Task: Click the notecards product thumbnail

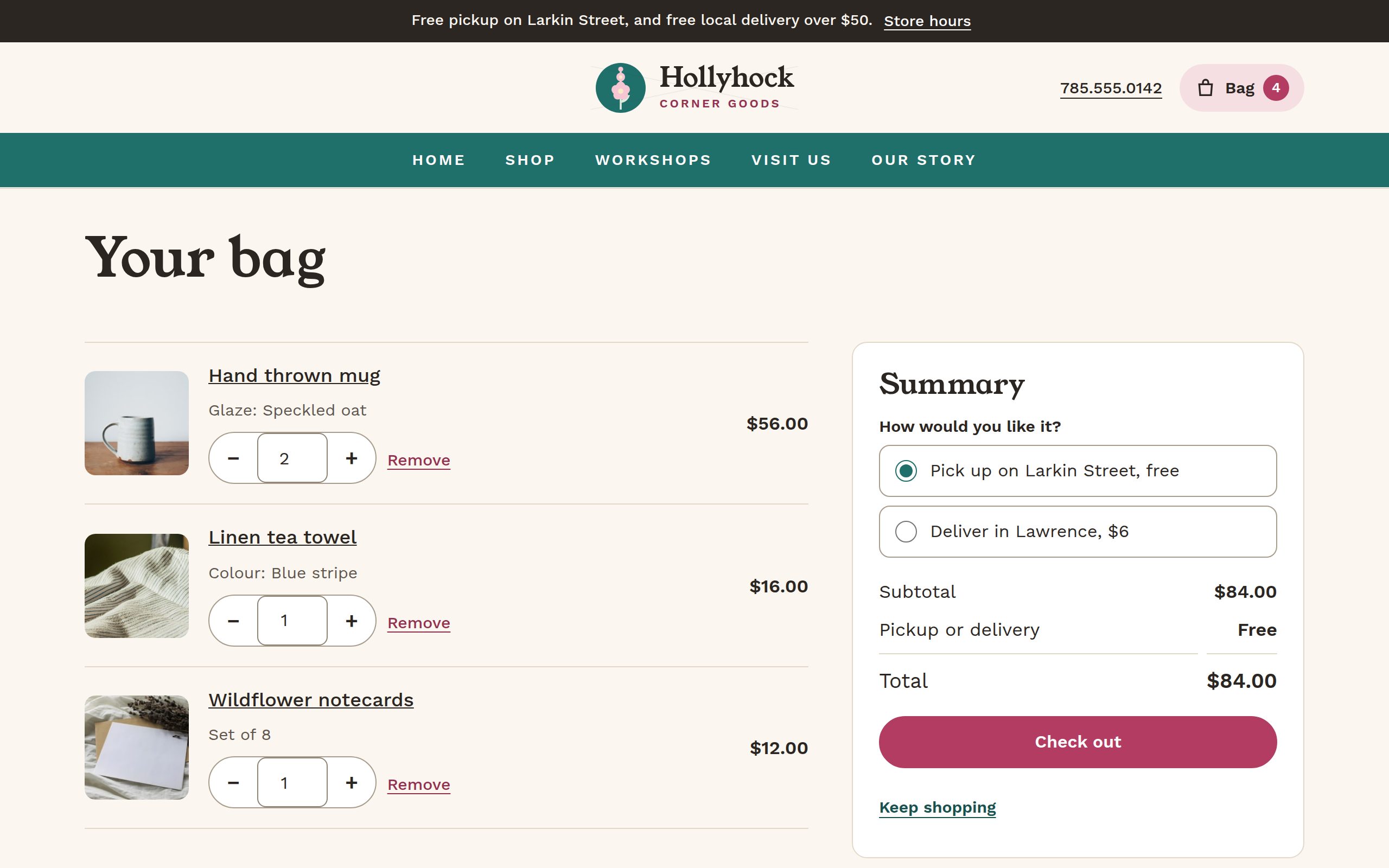Action: tap(137, 748)
